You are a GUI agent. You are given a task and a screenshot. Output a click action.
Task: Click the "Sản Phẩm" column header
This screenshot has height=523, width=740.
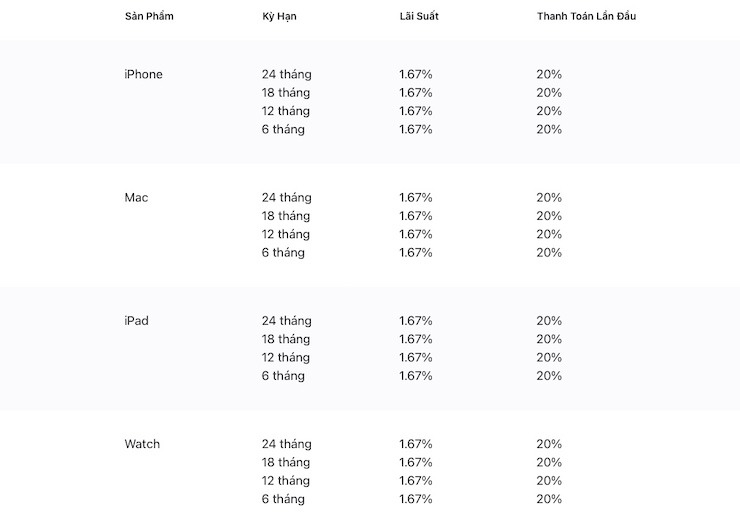tap(149, 17)
